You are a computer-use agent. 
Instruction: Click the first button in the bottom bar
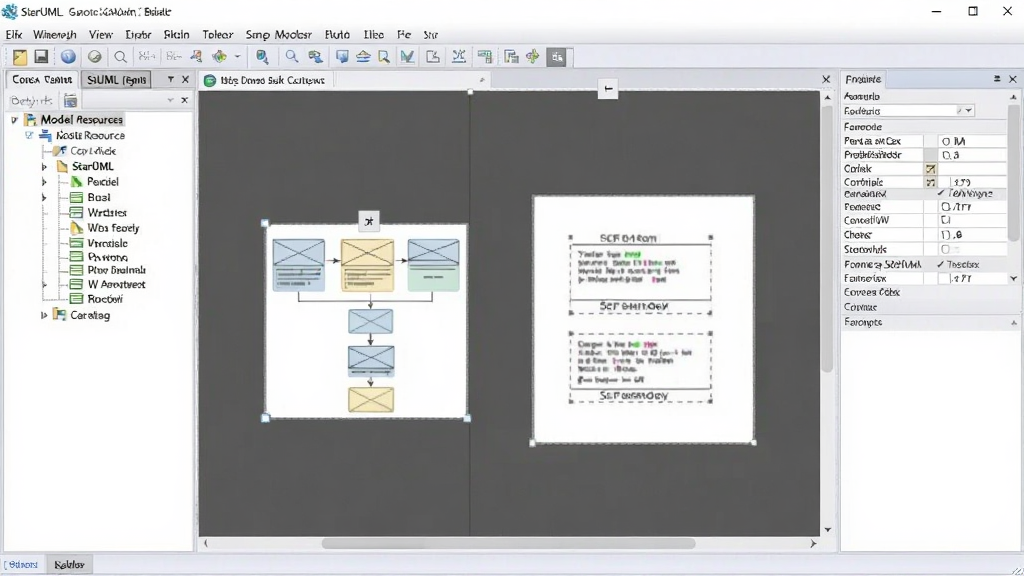[x=23, y=564]
